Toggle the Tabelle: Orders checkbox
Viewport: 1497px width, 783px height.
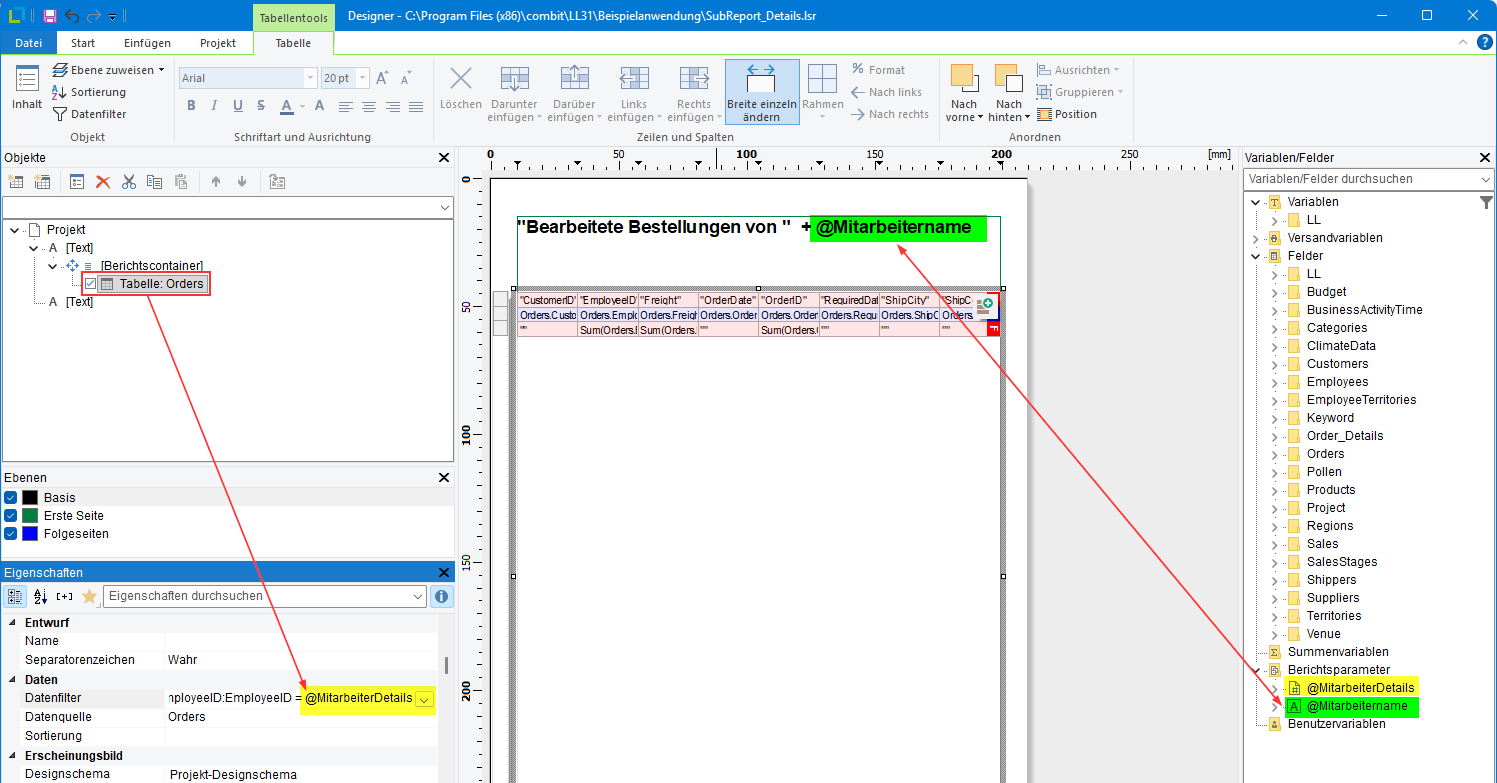tap(91, 284)
